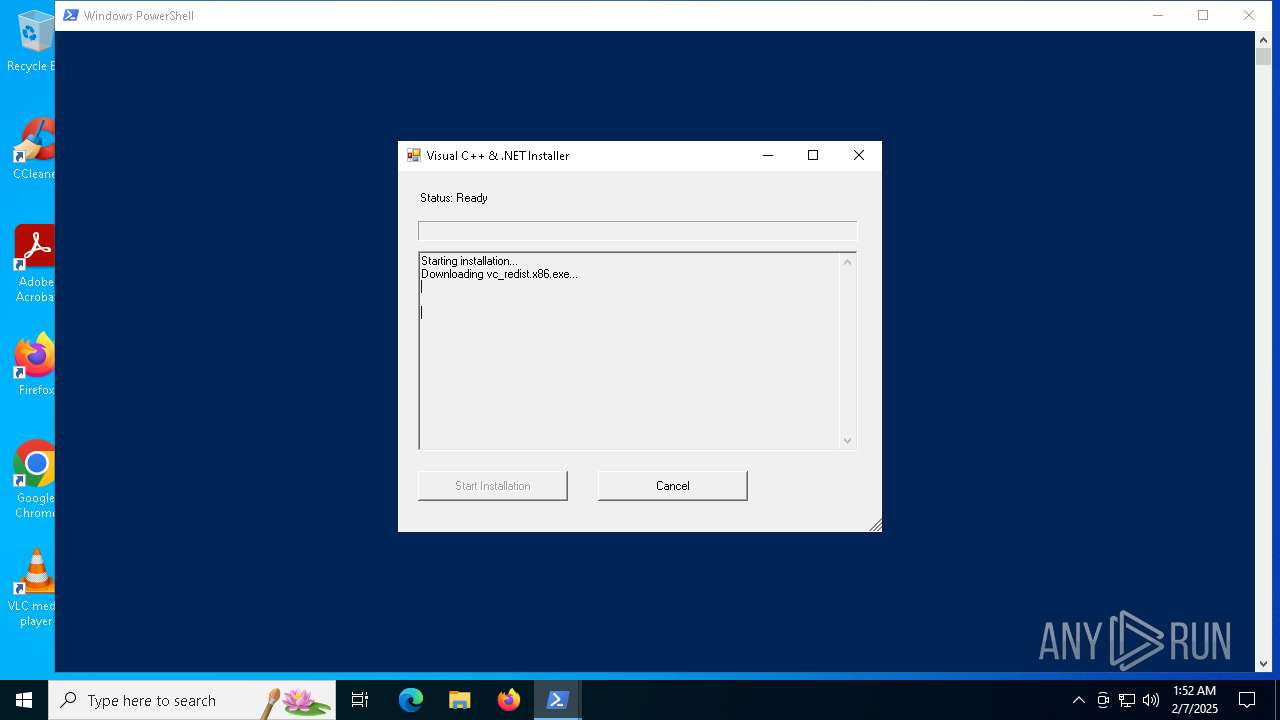The image size is (1280, 720).
Task: Open the notification center icon
Action: pos(1247,700)
